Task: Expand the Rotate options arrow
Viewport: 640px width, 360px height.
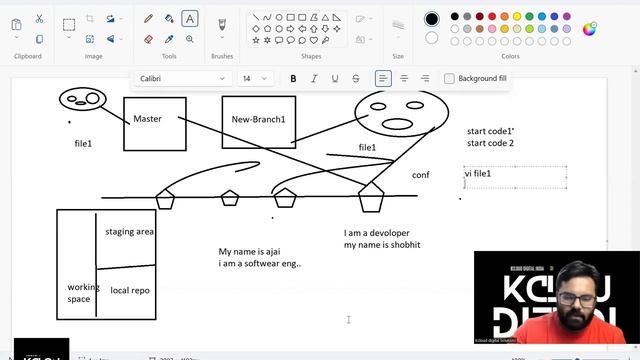Action: [x=121, y=18]
